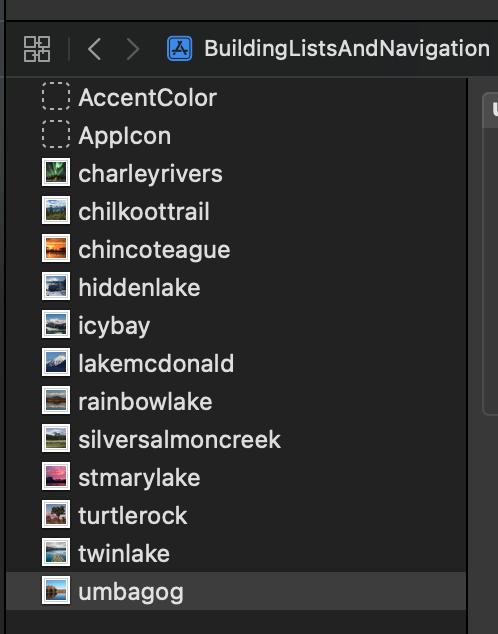Image resolution: width=498 pixels, height=634 pixels.
Task: Select the chincoteague asset name
Action: (x=154, y=250)
